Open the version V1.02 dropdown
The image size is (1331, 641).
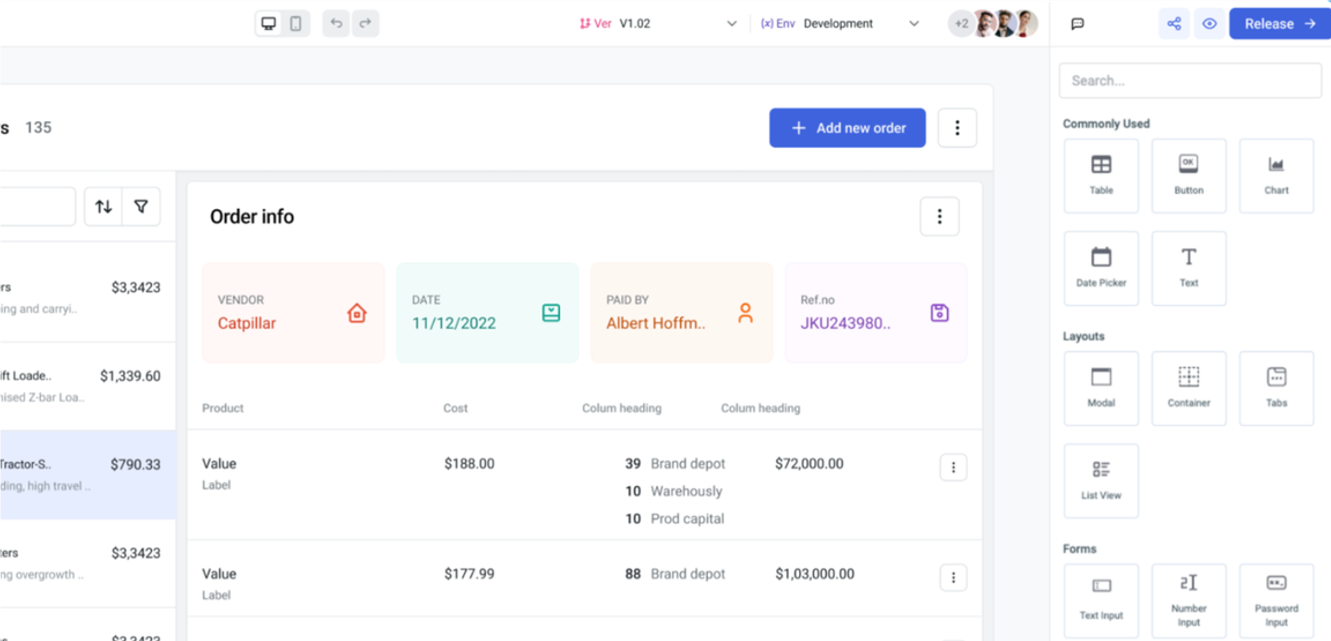(658, 24)
